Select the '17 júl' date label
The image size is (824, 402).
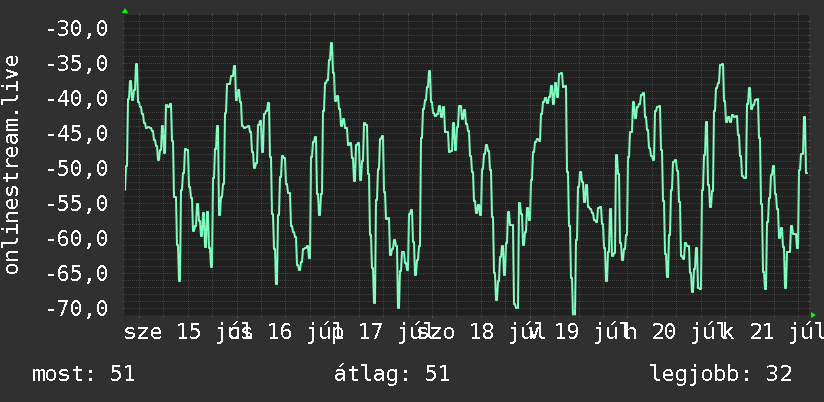tap(388, 333)
